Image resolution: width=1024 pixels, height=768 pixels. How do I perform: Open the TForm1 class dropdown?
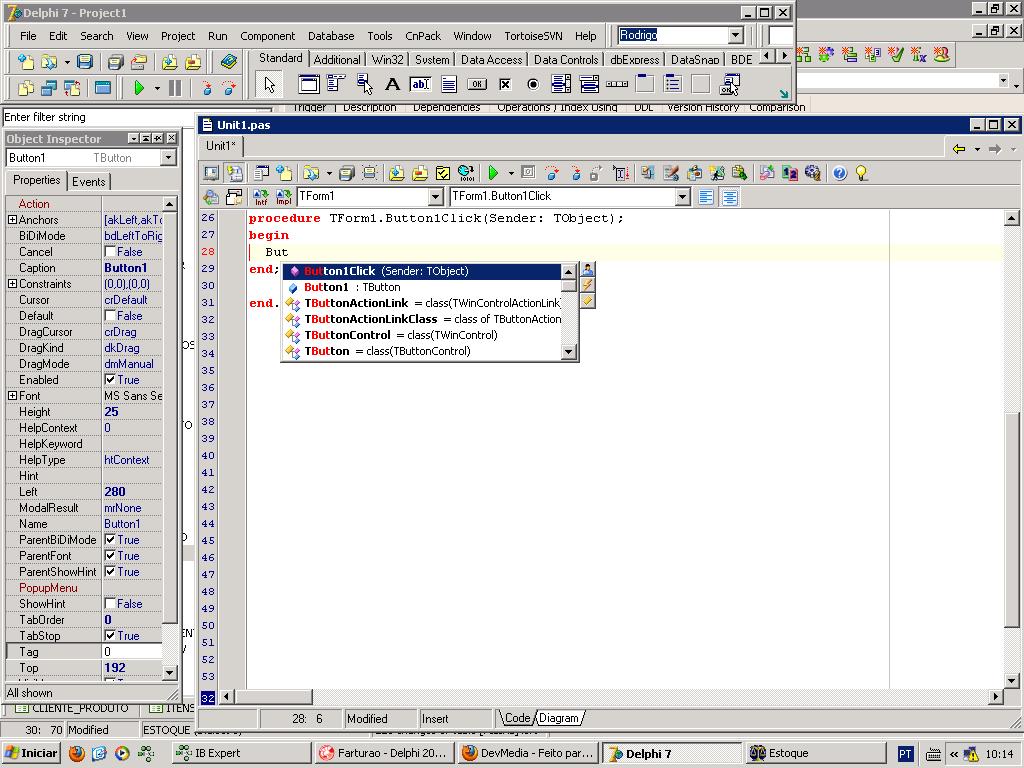pos(435,197)
